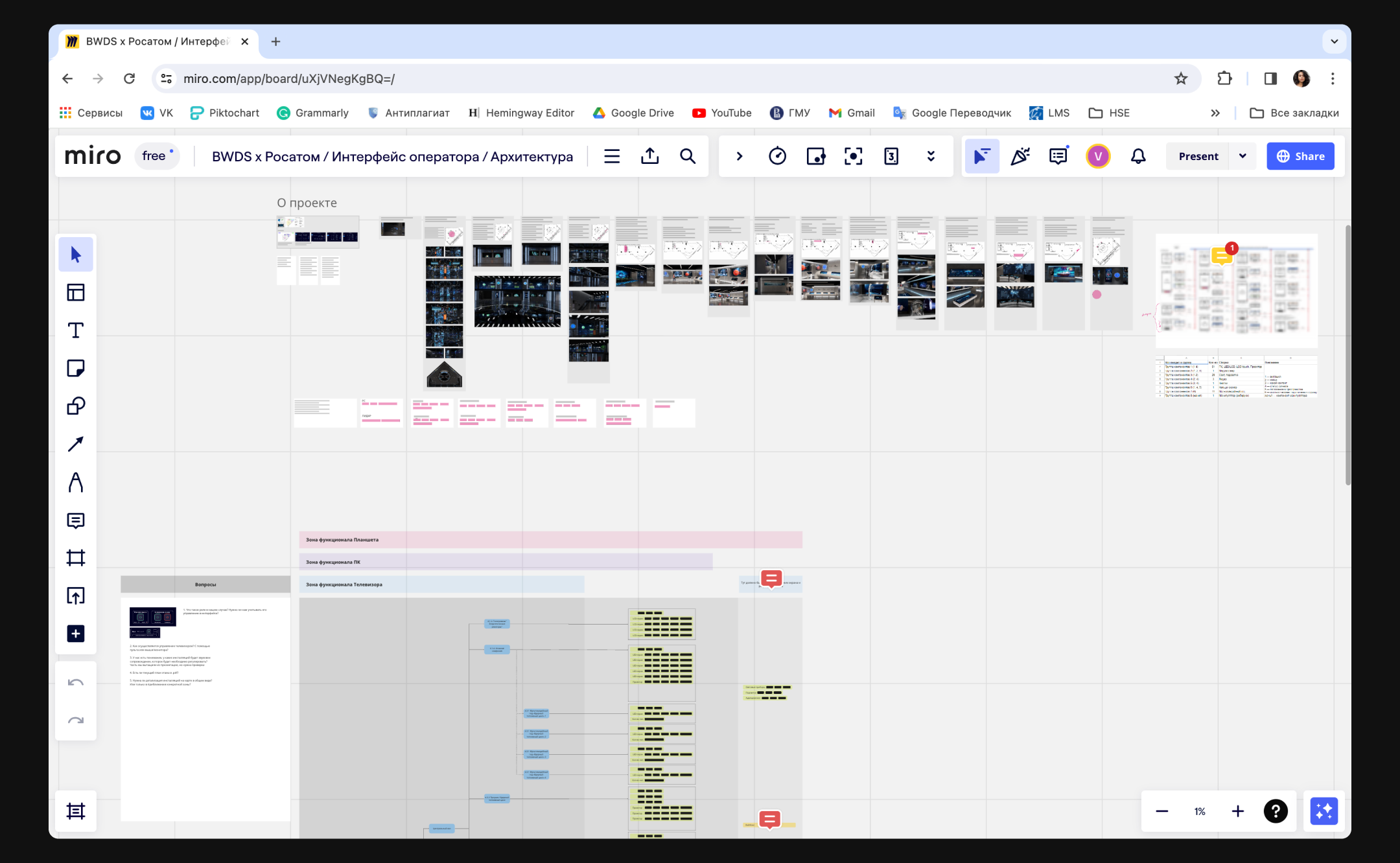The height and width of the screenshot is (863, 1400).
Task: Click the blue Share button
Action: [1300, 156]
